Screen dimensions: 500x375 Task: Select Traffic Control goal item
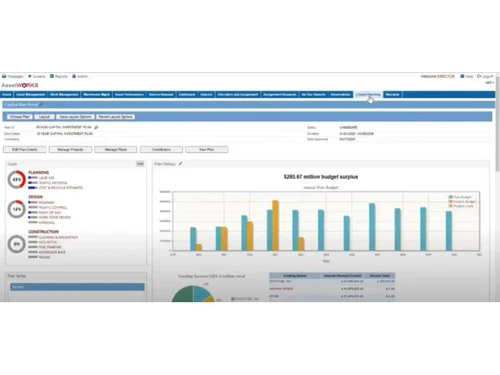coord(53,207)
